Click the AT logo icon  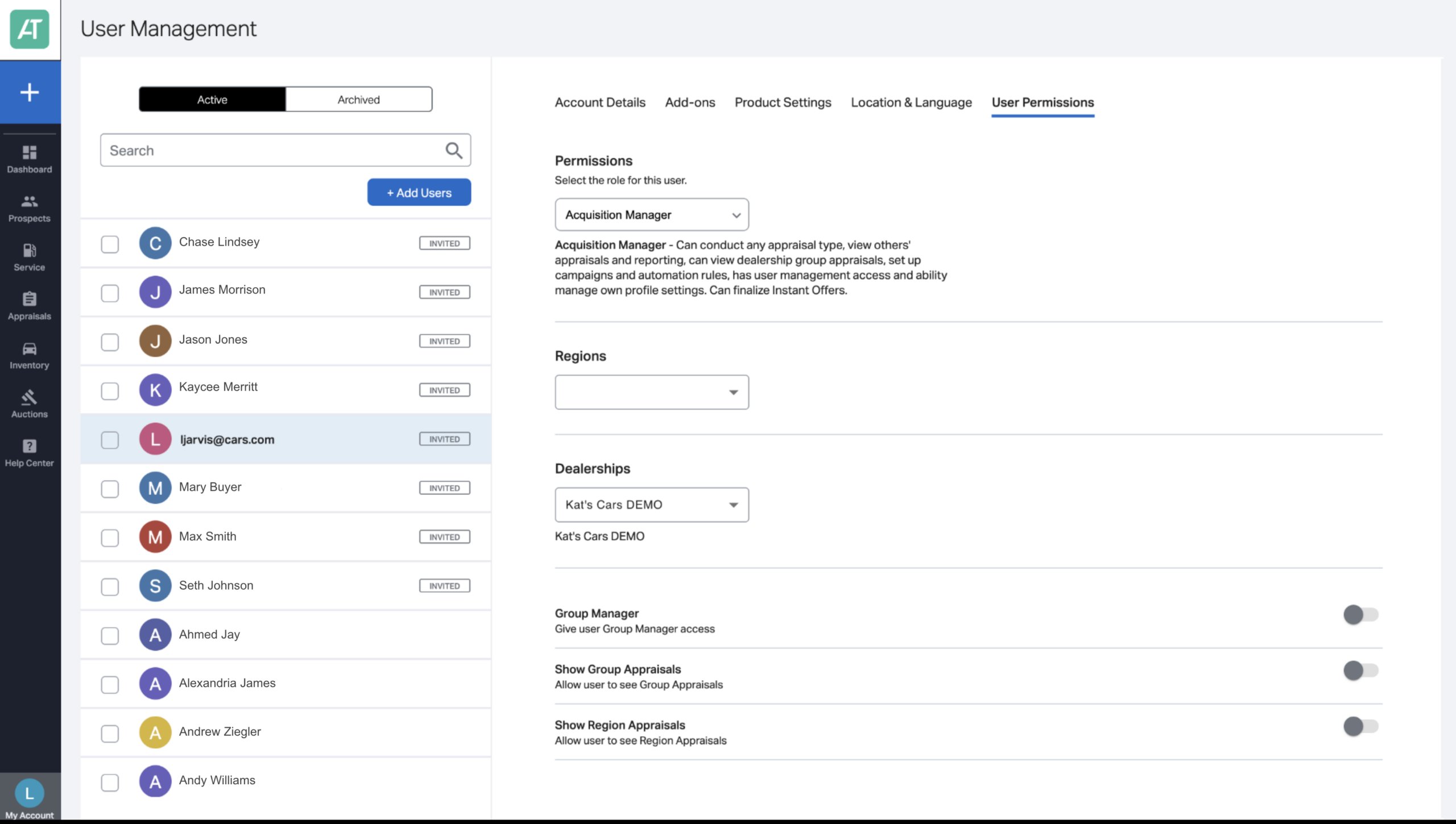[30, 29]
